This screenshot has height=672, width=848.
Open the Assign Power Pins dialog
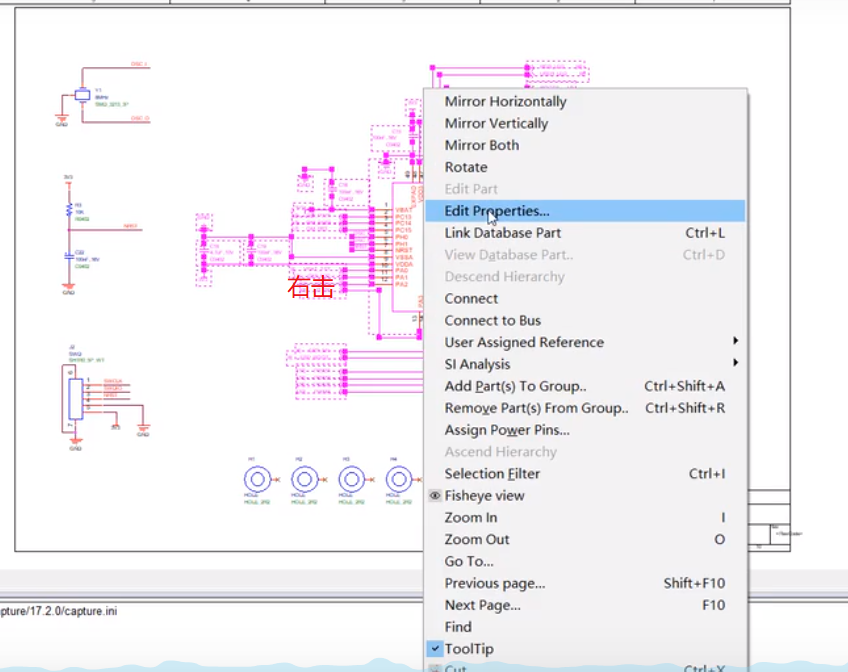pyautogui.click(x=509, y=430)
